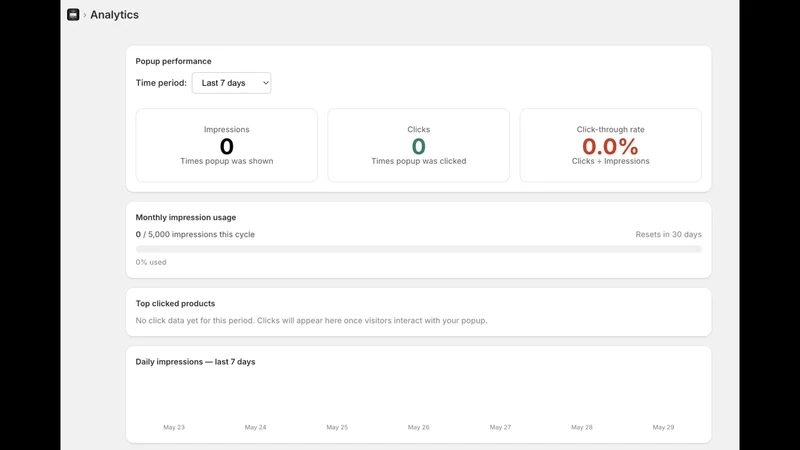This screenshot has height=450, width=800.
Task: Click the May 24 chart axis label
Action: click(x=255, y=427)
